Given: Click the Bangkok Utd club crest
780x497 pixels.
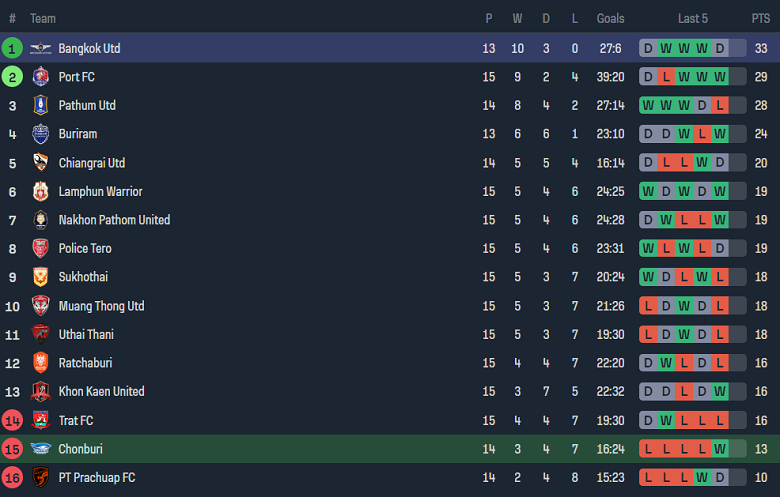Looking at the screenshot, I should pyautogui.click(x=40, y=48).
